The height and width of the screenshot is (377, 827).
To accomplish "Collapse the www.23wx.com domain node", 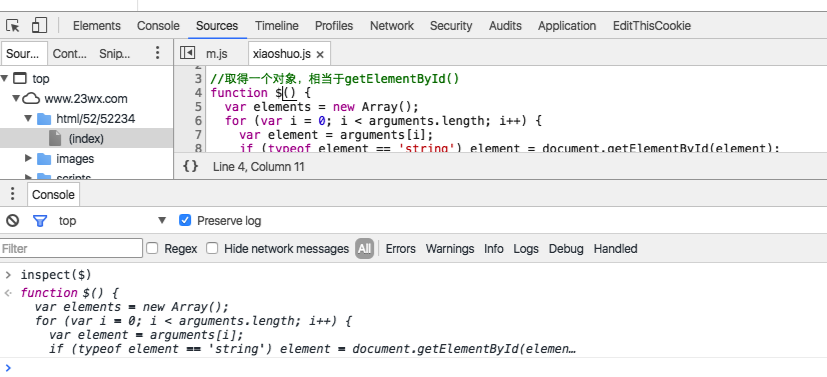I will (x=16, y=99).
